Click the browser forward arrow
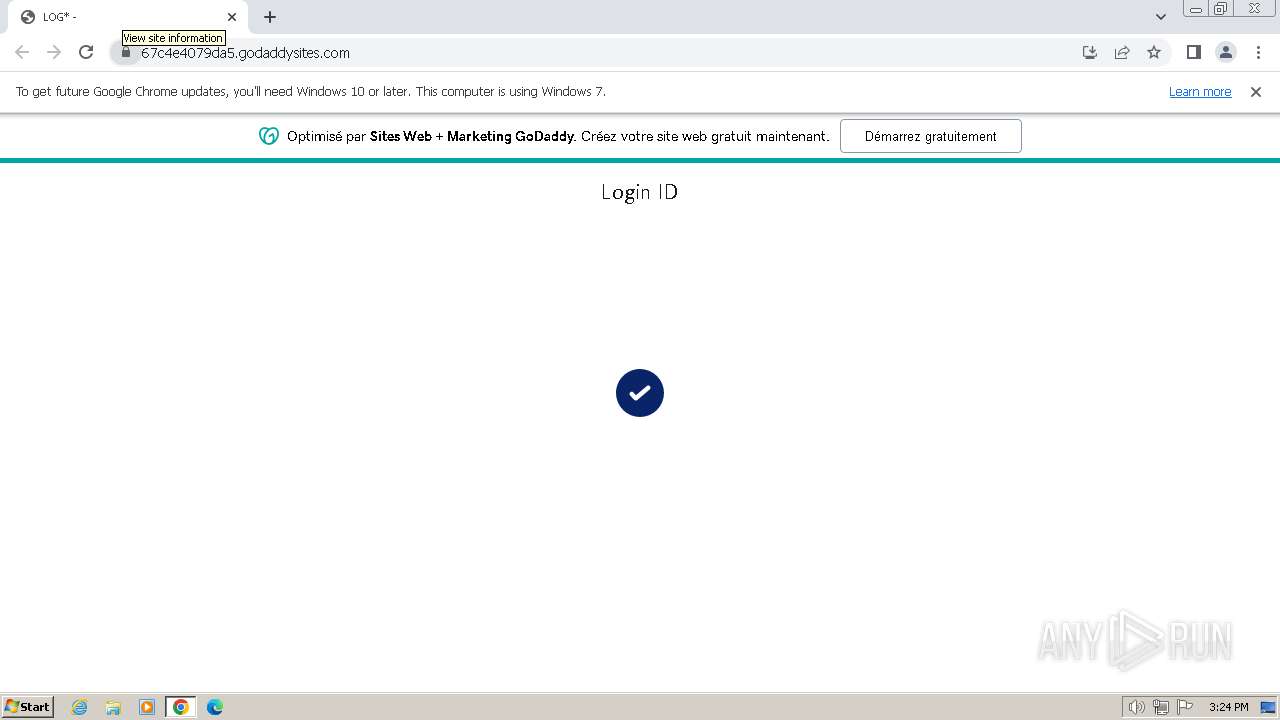This screenshot has height=720, width=1280. point(54,52)
